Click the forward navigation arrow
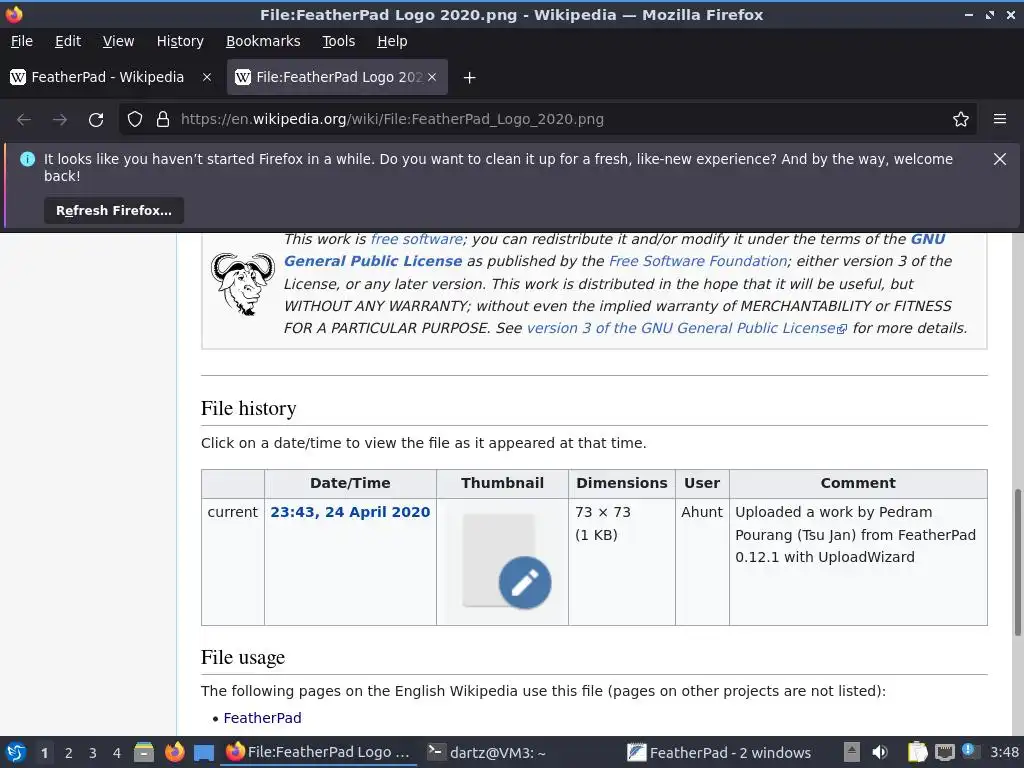The height and width of the screenshot is (768, 1024). coord(60,120)
